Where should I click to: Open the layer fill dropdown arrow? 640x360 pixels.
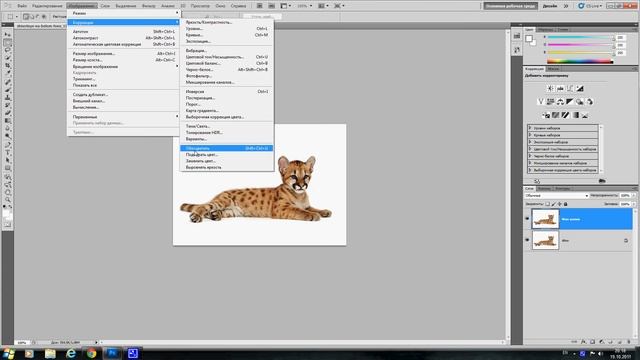pos(634,204)
